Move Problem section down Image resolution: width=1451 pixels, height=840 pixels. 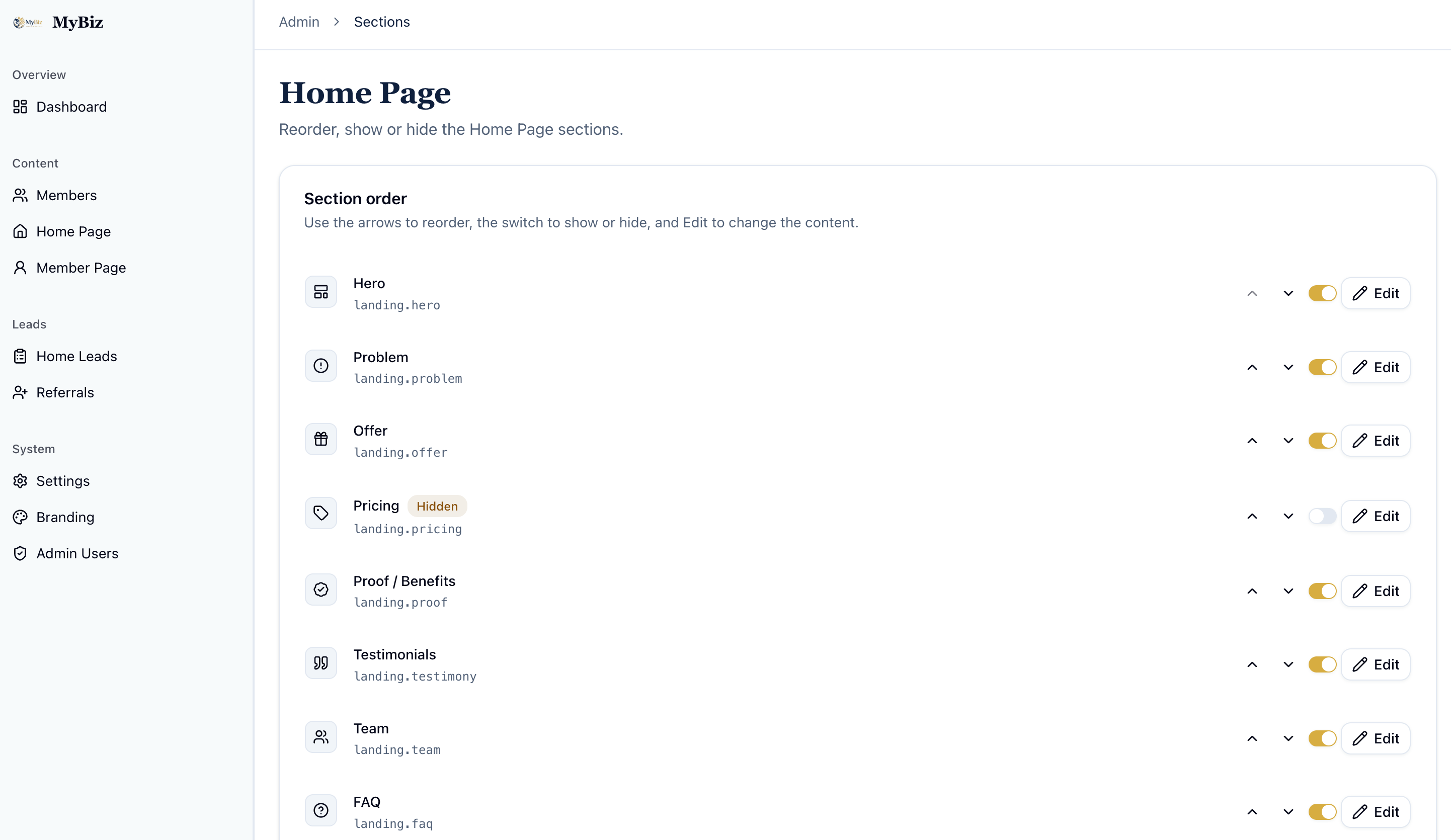click(x=1288, y=367)
